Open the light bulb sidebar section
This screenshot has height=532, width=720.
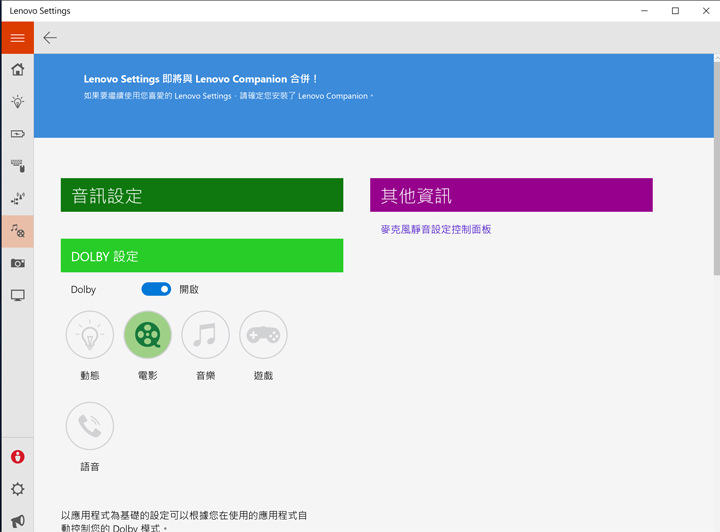17,102
